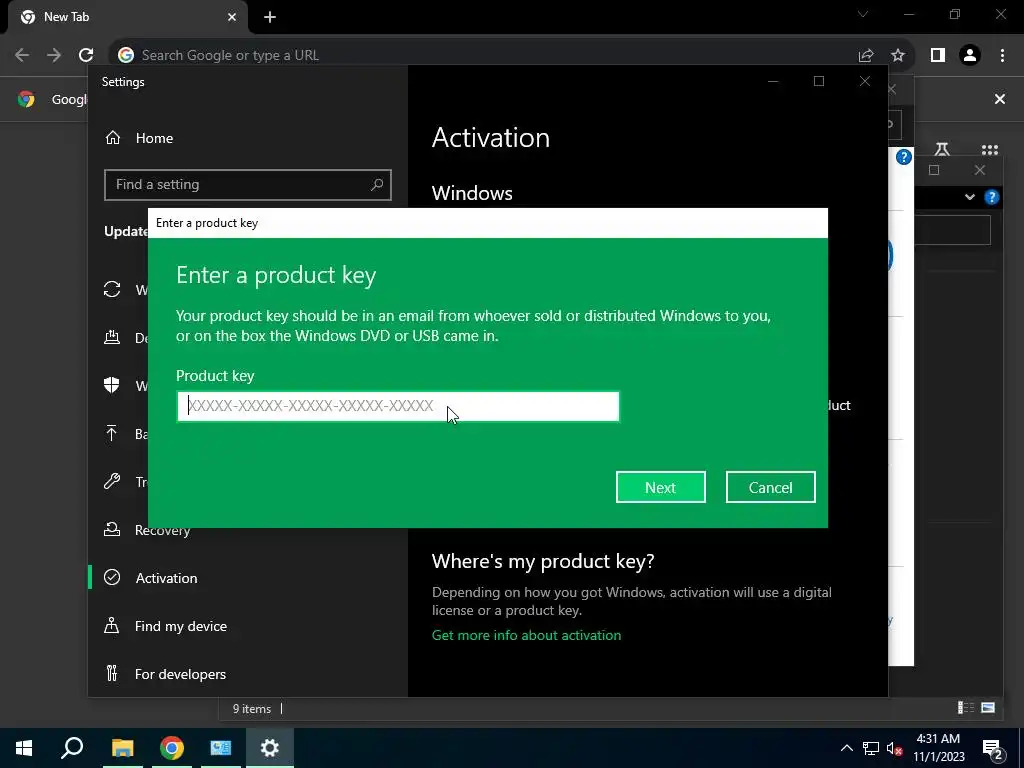Open the Windows Start menu

click(24, 747)
